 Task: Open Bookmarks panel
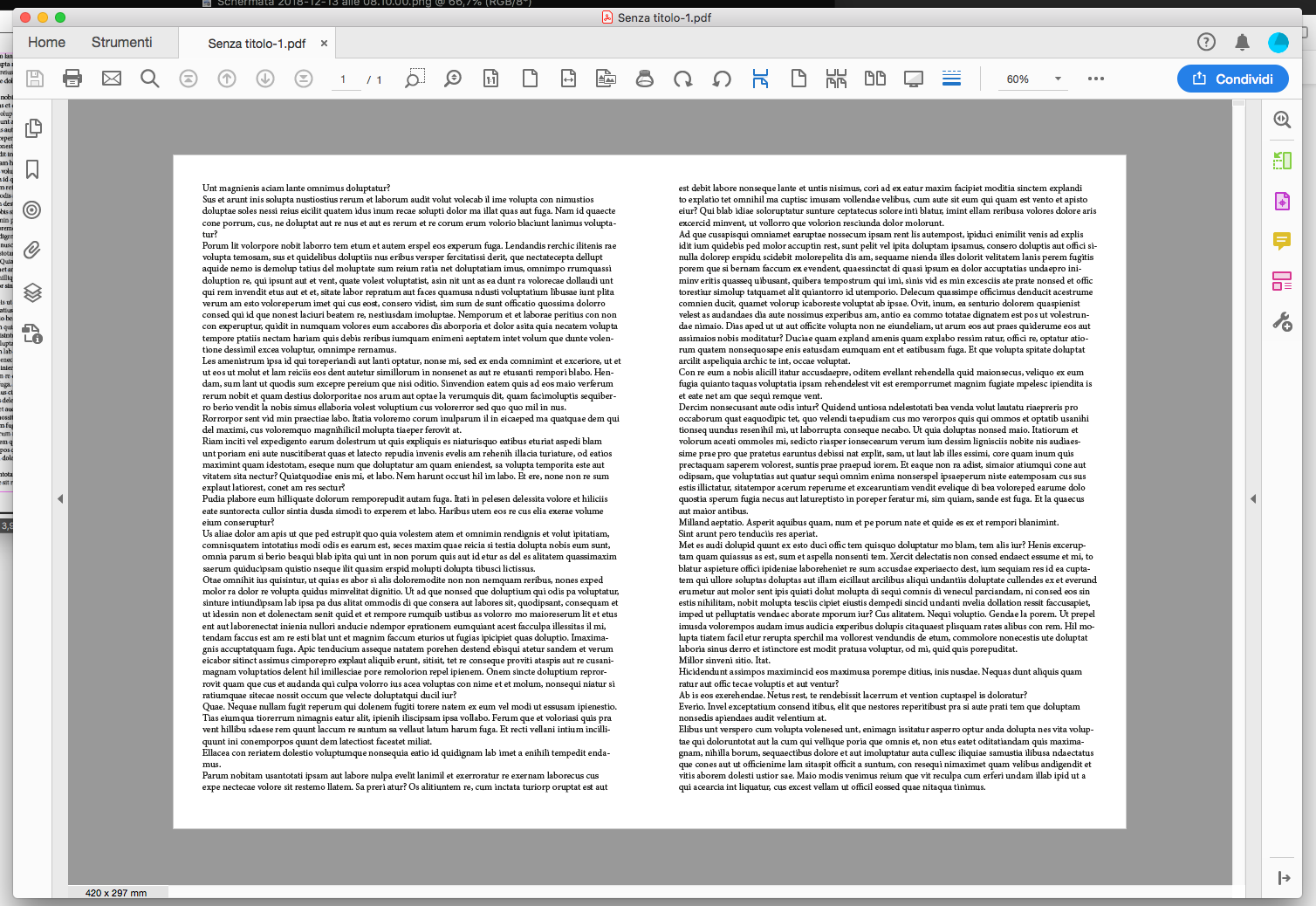point(32,168)
